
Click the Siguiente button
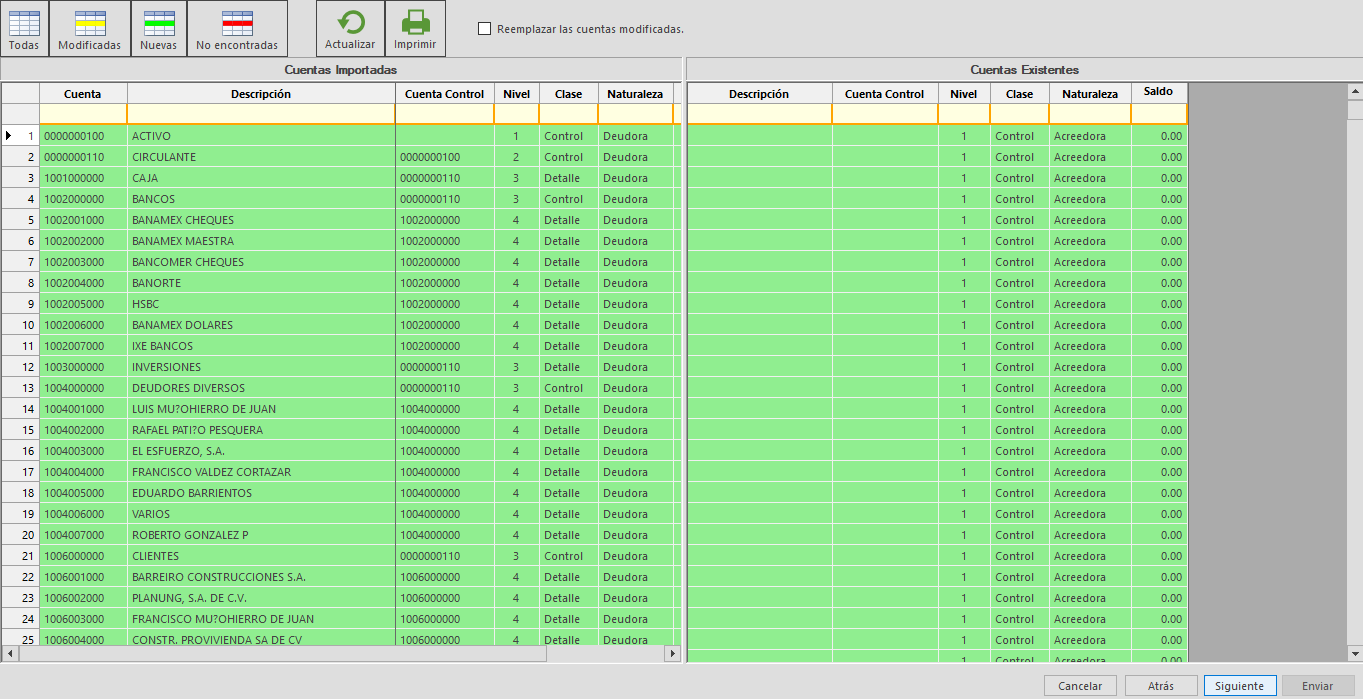tap(1240, 686)
